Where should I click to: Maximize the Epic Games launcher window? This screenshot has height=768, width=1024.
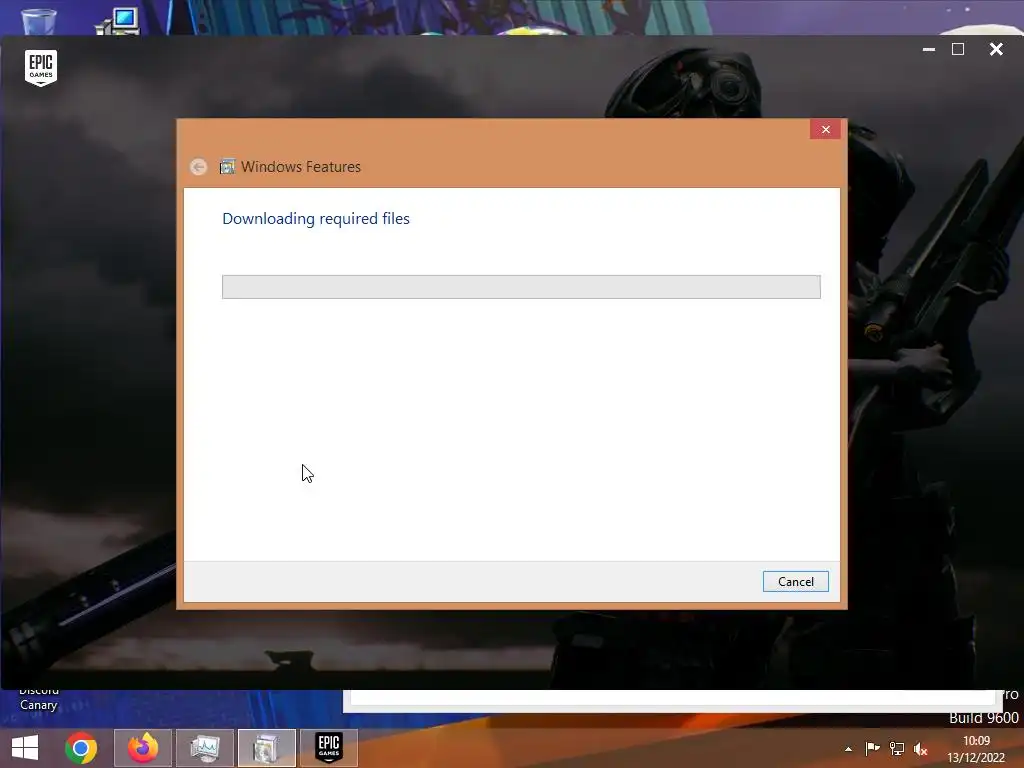tap(958, 49)
